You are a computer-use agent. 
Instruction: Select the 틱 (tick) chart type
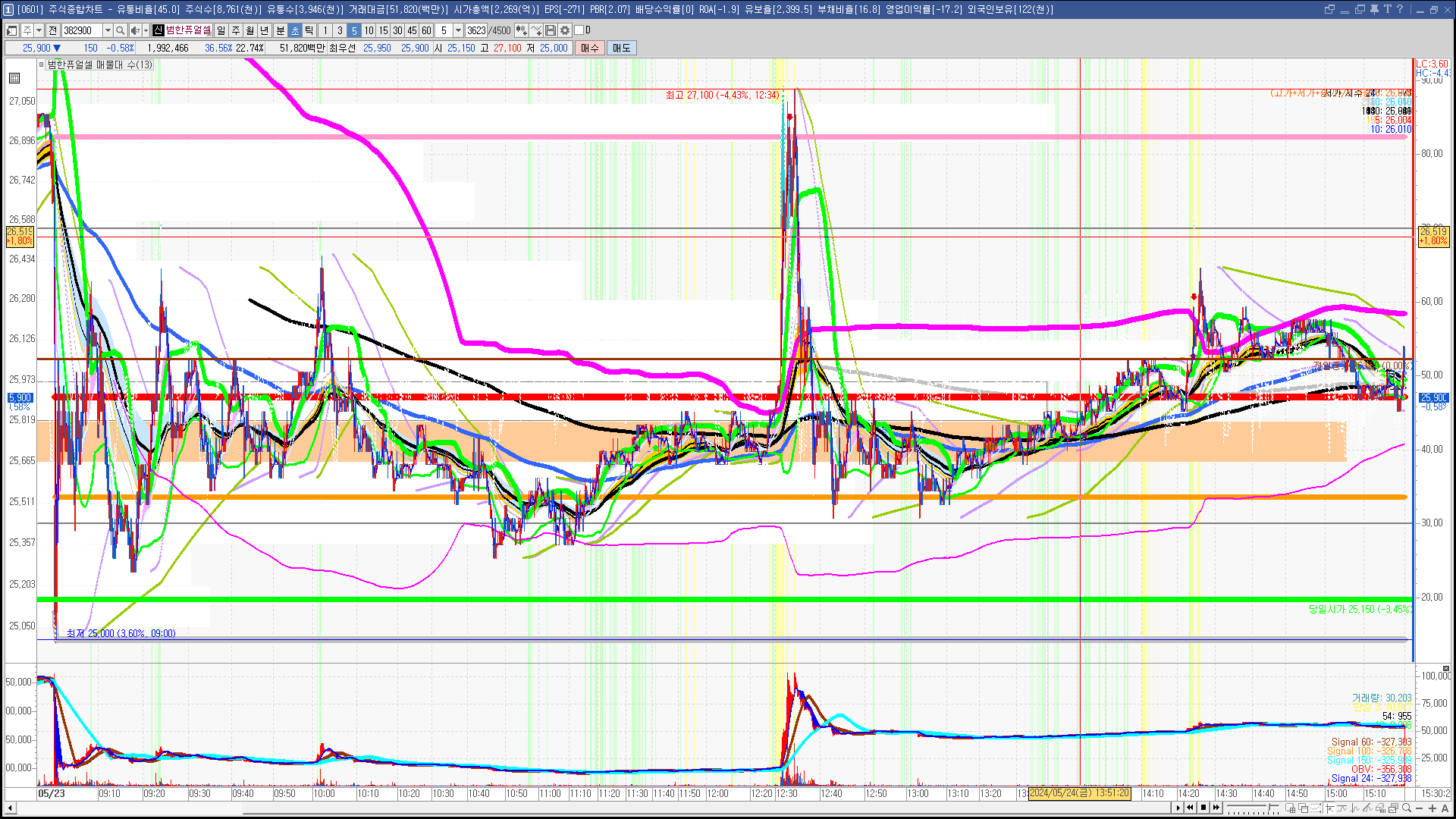[x=309, y=30]
